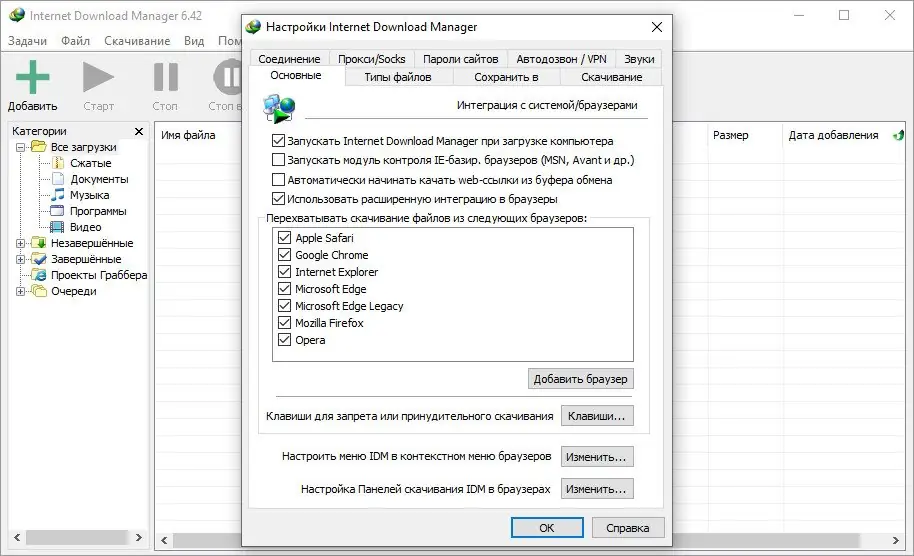
Task: Click the Добавить браузер button
Action: click(x=581, y=379)
